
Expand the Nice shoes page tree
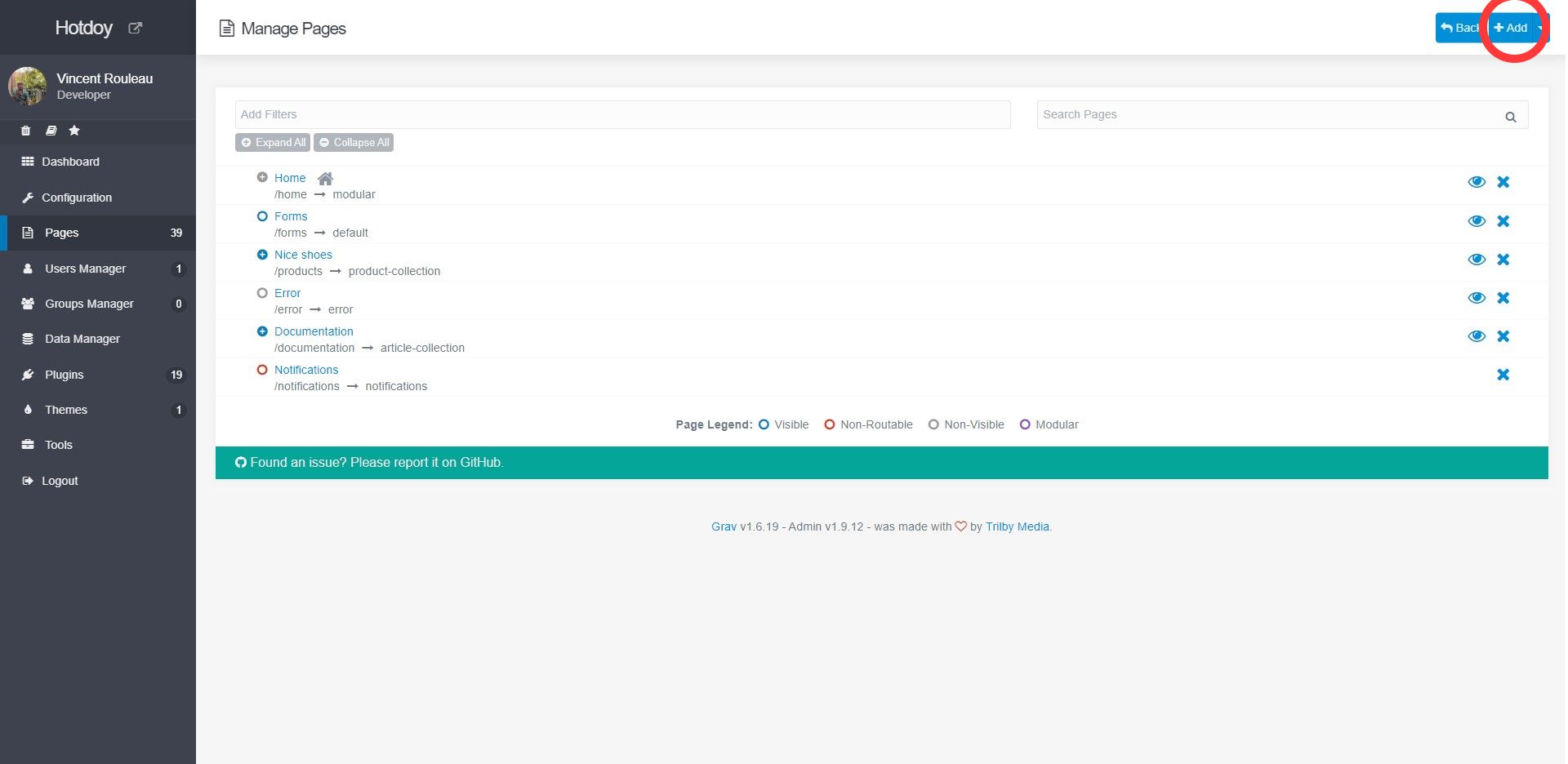click(x=262, y=255)
